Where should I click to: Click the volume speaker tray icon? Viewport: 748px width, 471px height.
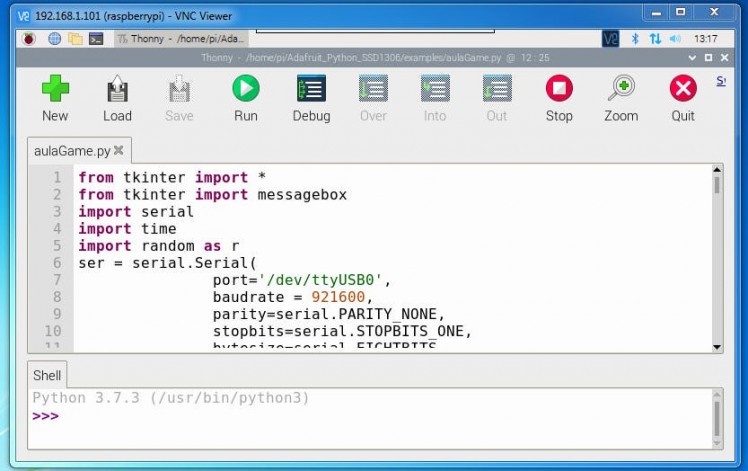click(675, 39)
